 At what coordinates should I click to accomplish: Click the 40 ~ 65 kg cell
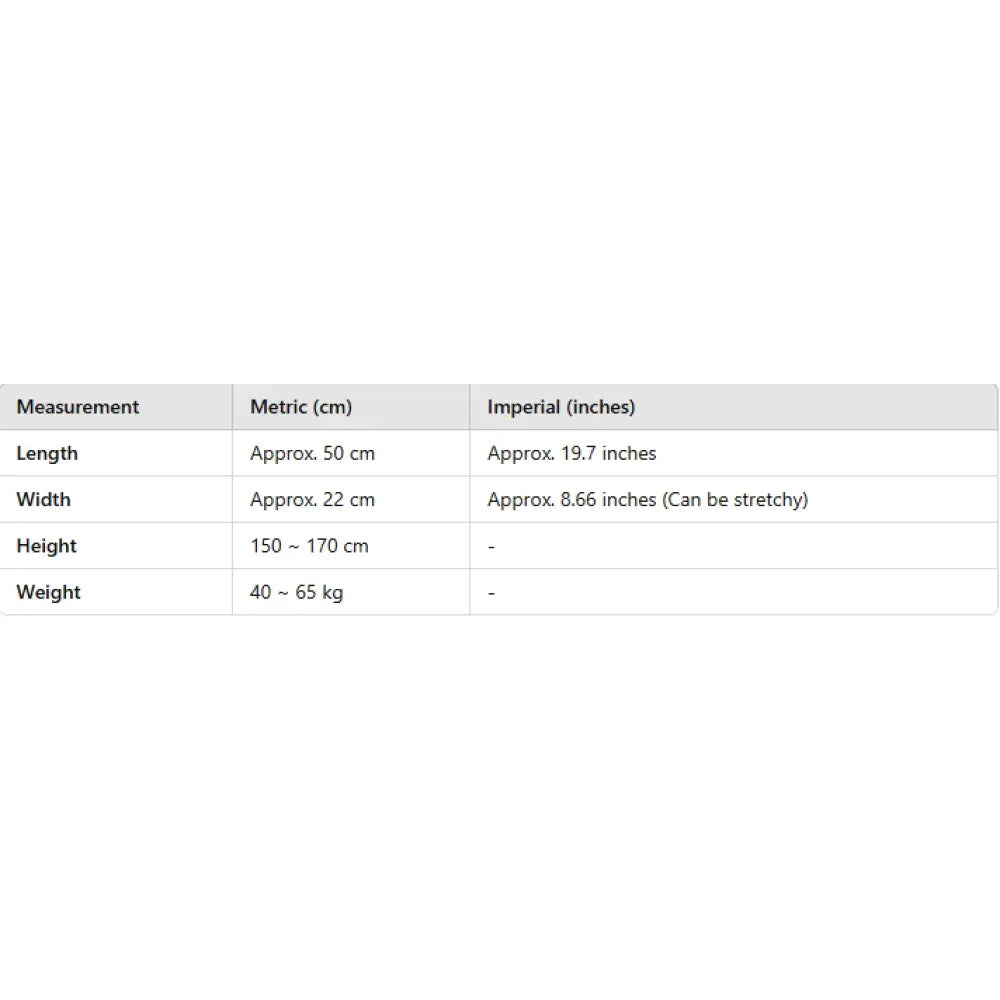pyautogui.click(x=296, y=592)
